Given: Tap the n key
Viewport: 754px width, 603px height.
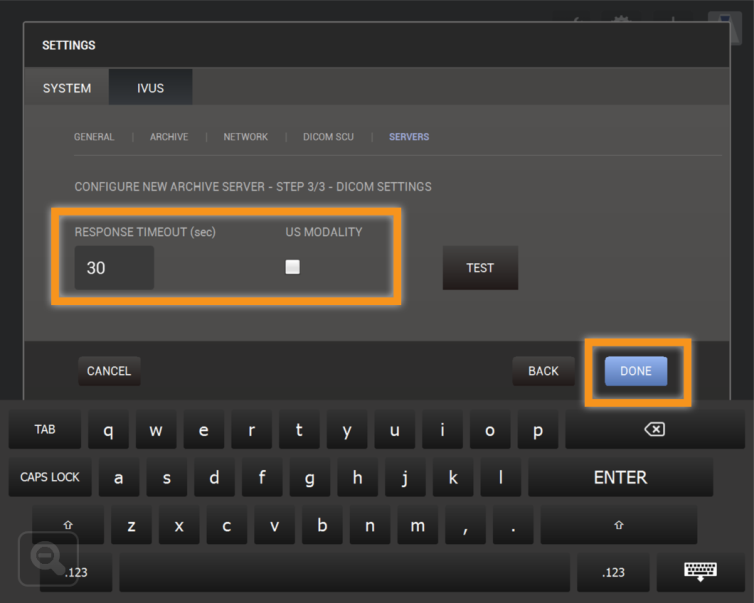Looking at the screenshot, I should tap(370, 525).
